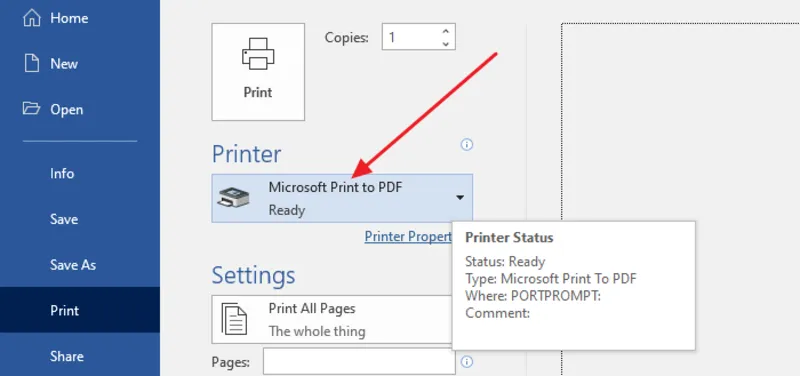The image size is (800, 376).
Task: Click the Printer dropdown arrow
Action: [460, 197]
